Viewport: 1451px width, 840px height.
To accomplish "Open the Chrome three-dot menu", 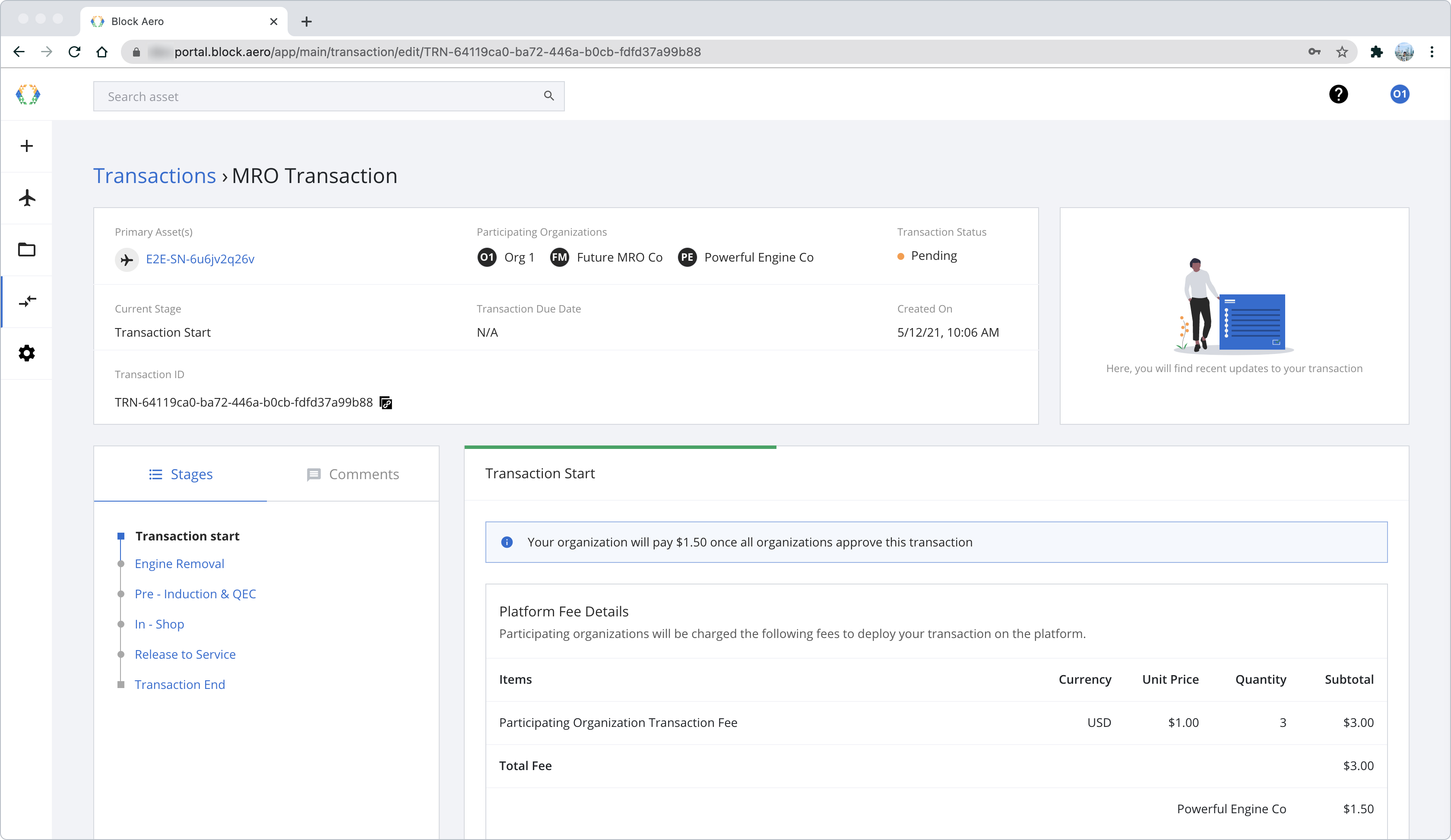I will [1432, 52].
